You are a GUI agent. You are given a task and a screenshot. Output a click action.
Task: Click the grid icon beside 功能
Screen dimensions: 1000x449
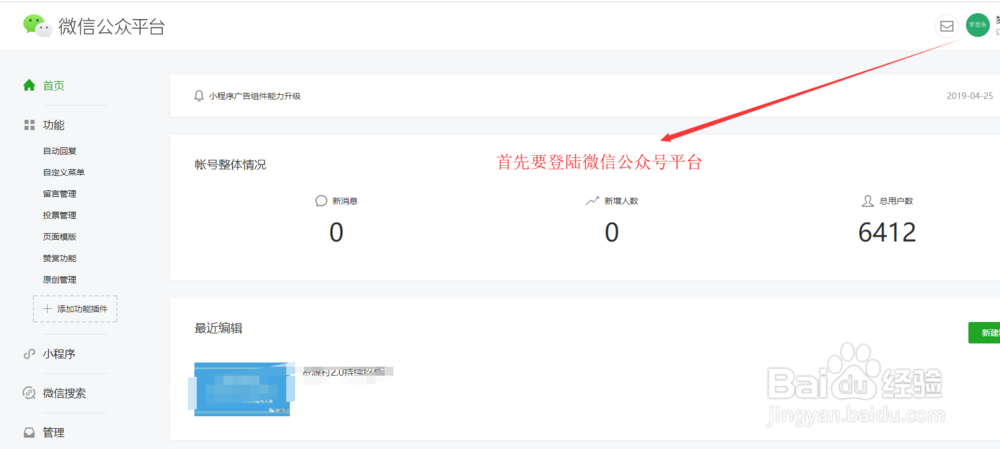click(x=29, y=125)
